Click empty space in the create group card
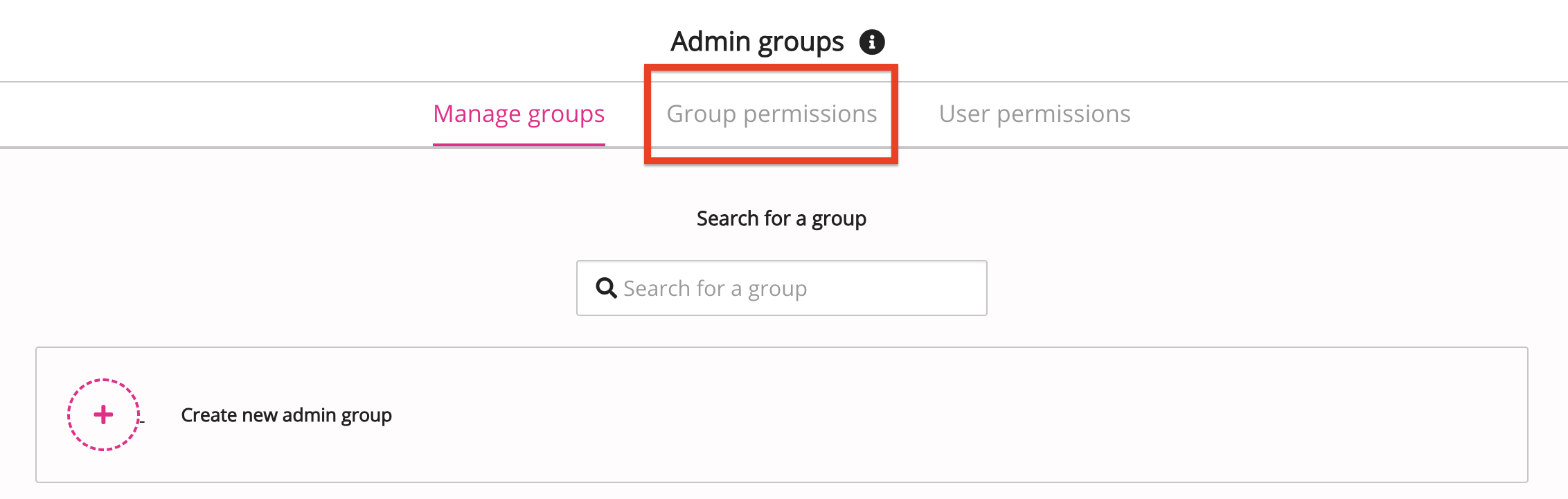The image size is (1568, 499). [x=831, y=415]
